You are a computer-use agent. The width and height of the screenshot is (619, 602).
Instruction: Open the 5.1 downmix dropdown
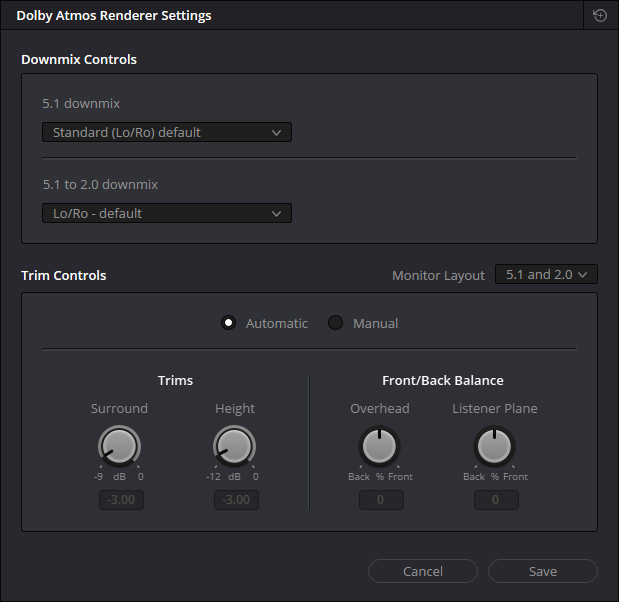[167, 132]
